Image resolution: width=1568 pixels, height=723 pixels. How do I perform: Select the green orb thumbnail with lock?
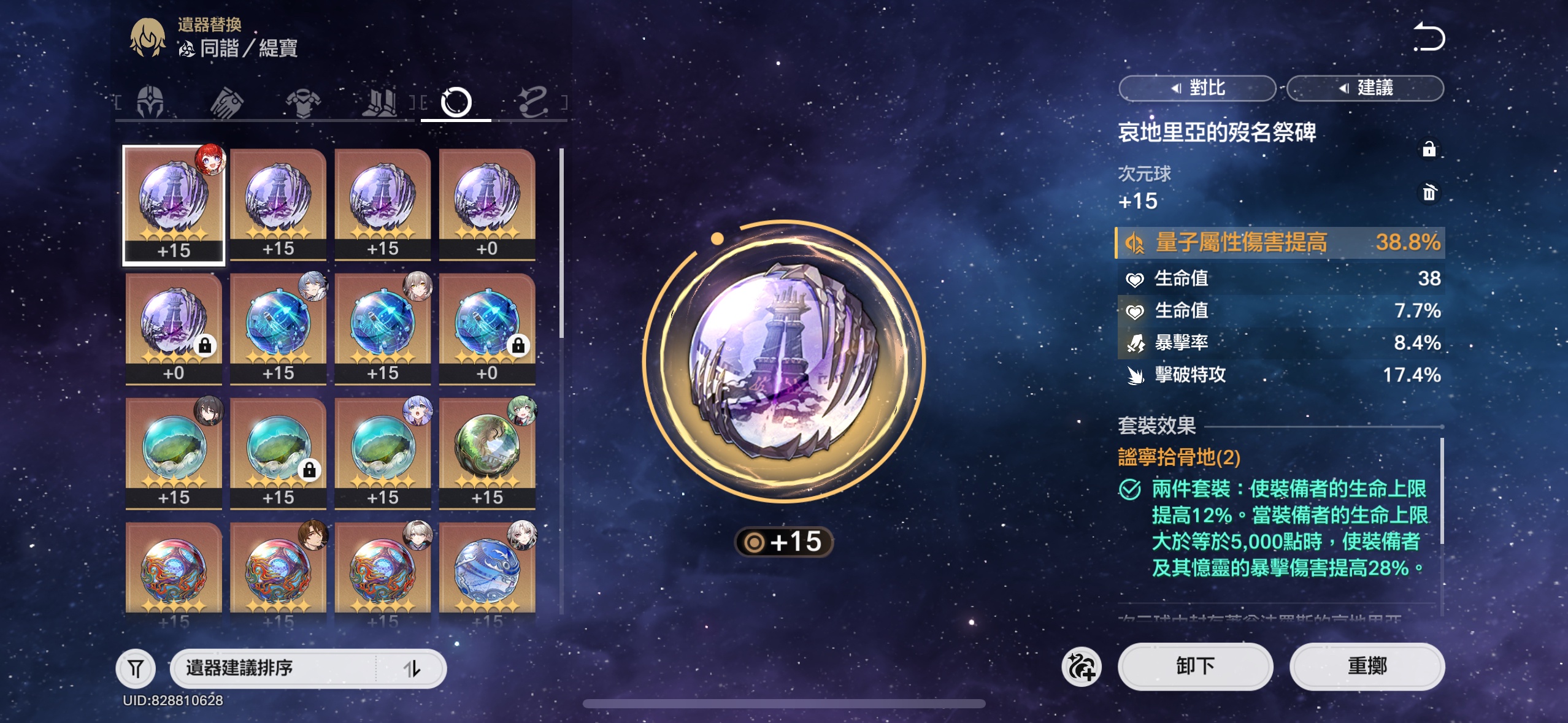[278, 454]
